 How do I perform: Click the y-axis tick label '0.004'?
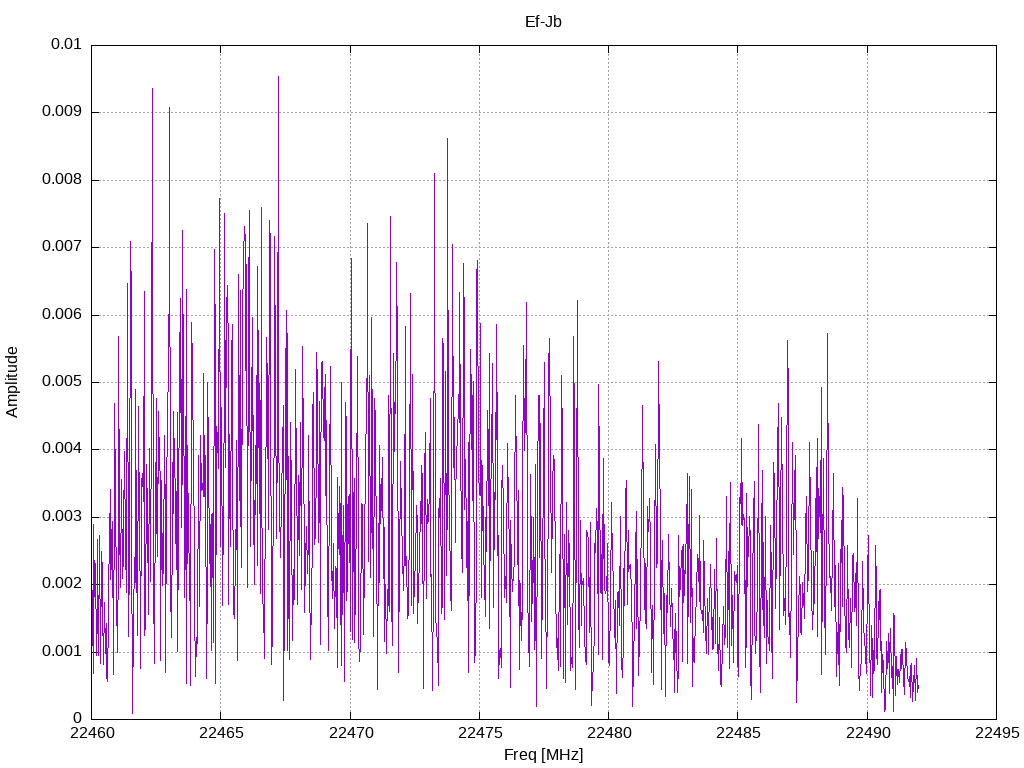click(62, 449)
